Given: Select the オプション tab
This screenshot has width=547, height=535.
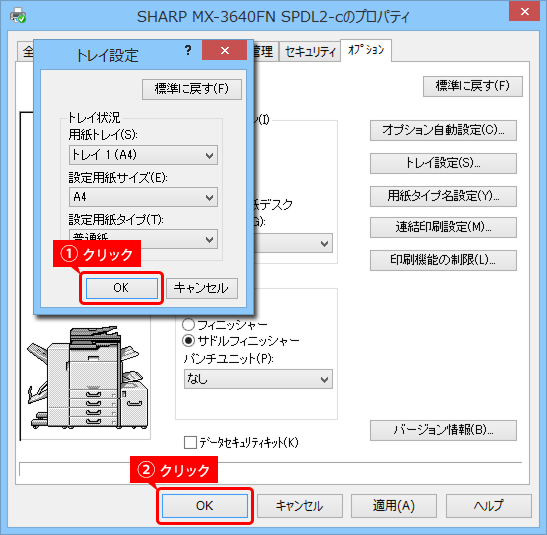Looking at the screenshot, I should coord(366,51).
